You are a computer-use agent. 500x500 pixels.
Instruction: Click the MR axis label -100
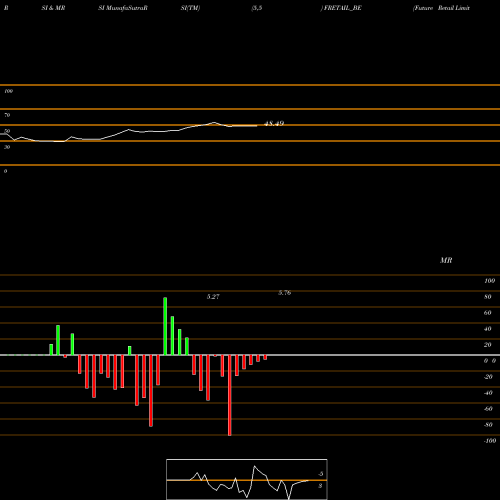490,441
